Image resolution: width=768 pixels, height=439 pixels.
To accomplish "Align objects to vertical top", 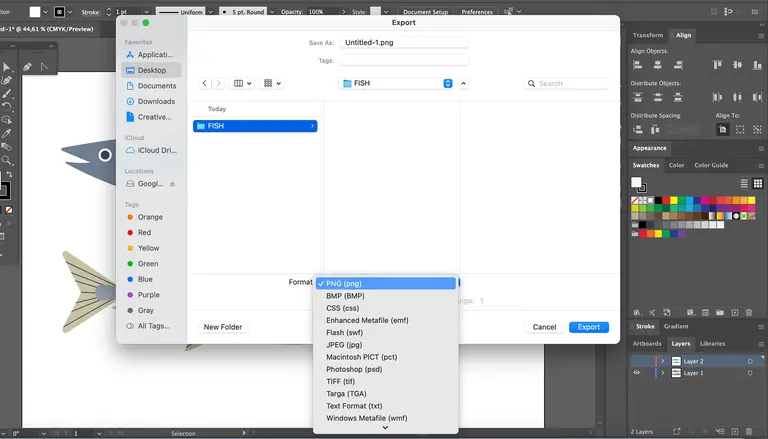I will coord(718,65).
